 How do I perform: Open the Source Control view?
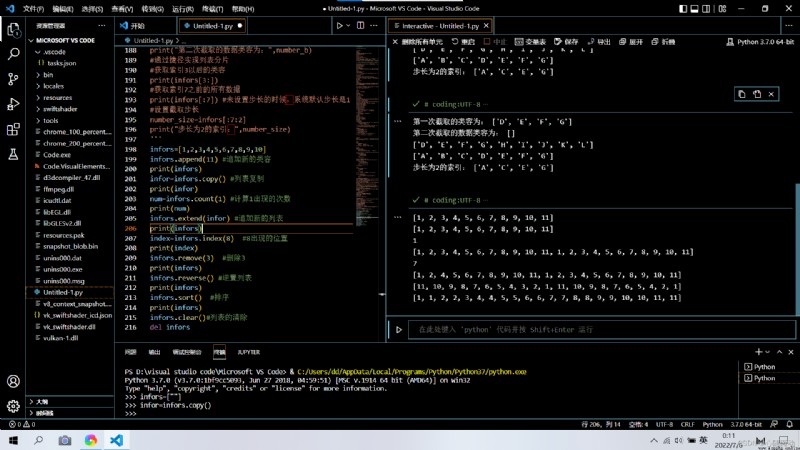[14, 79]
